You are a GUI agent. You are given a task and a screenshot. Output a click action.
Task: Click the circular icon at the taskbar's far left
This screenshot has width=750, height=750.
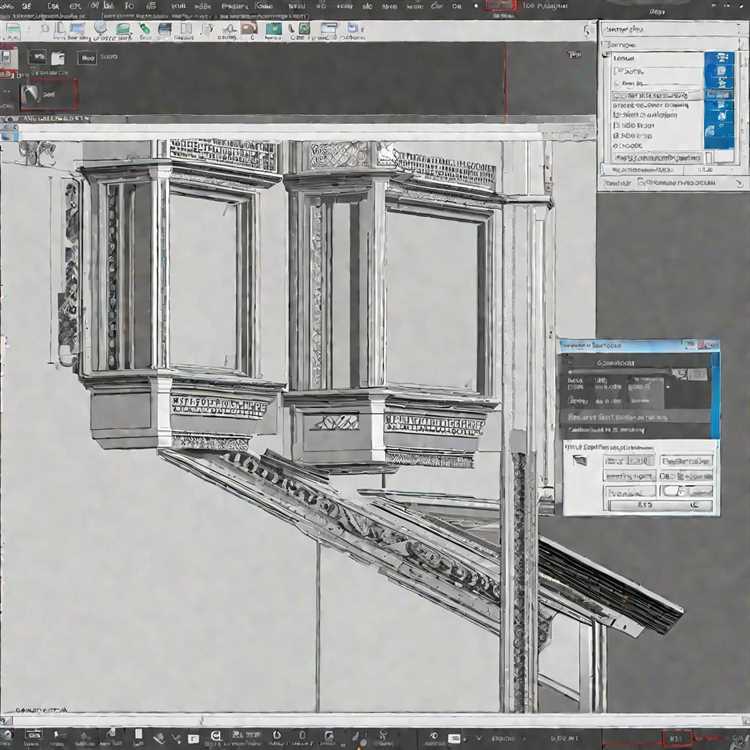tap(8, 737)
